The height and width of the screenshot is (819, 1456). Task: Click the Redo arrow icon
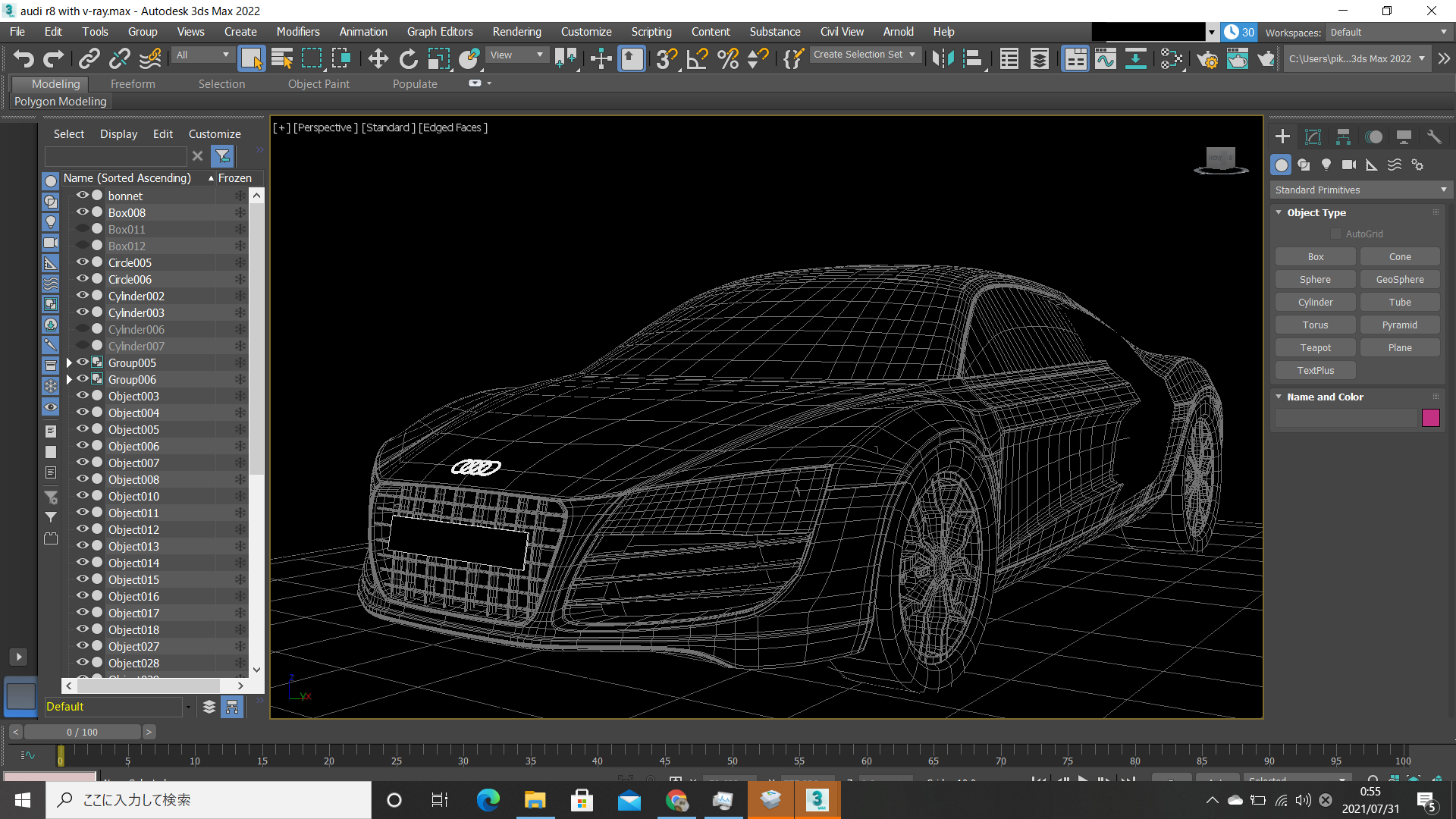click(53, 58)
